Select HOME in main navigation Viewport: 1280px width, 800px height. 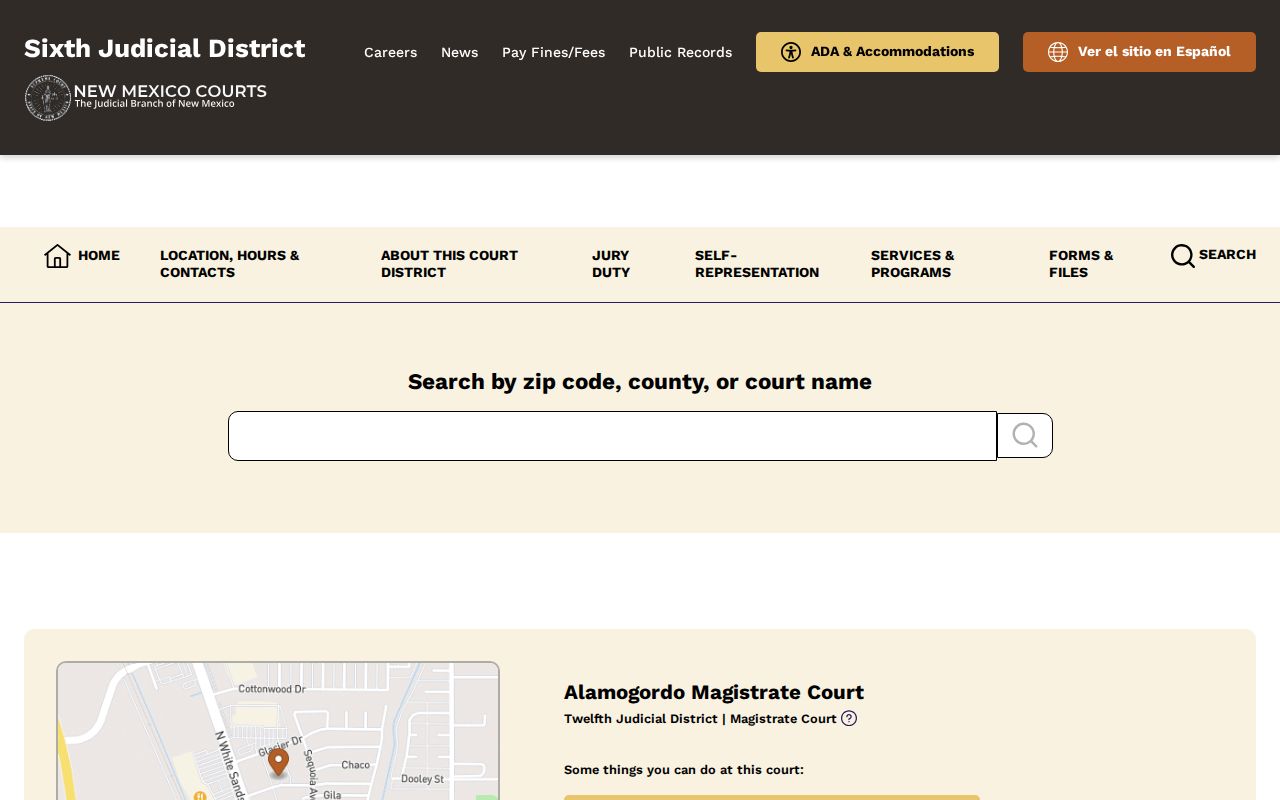(99, 255)
